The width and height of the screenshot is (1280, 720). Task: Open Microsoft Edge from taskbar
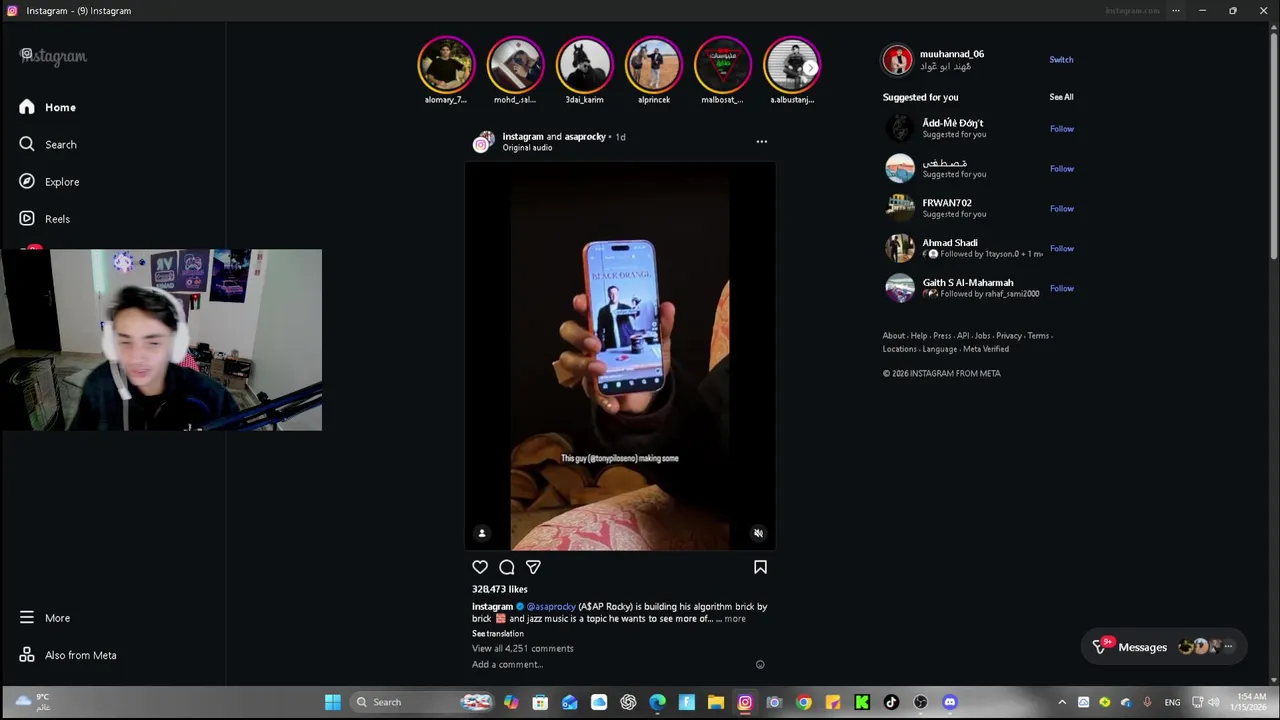click(657, 702)
